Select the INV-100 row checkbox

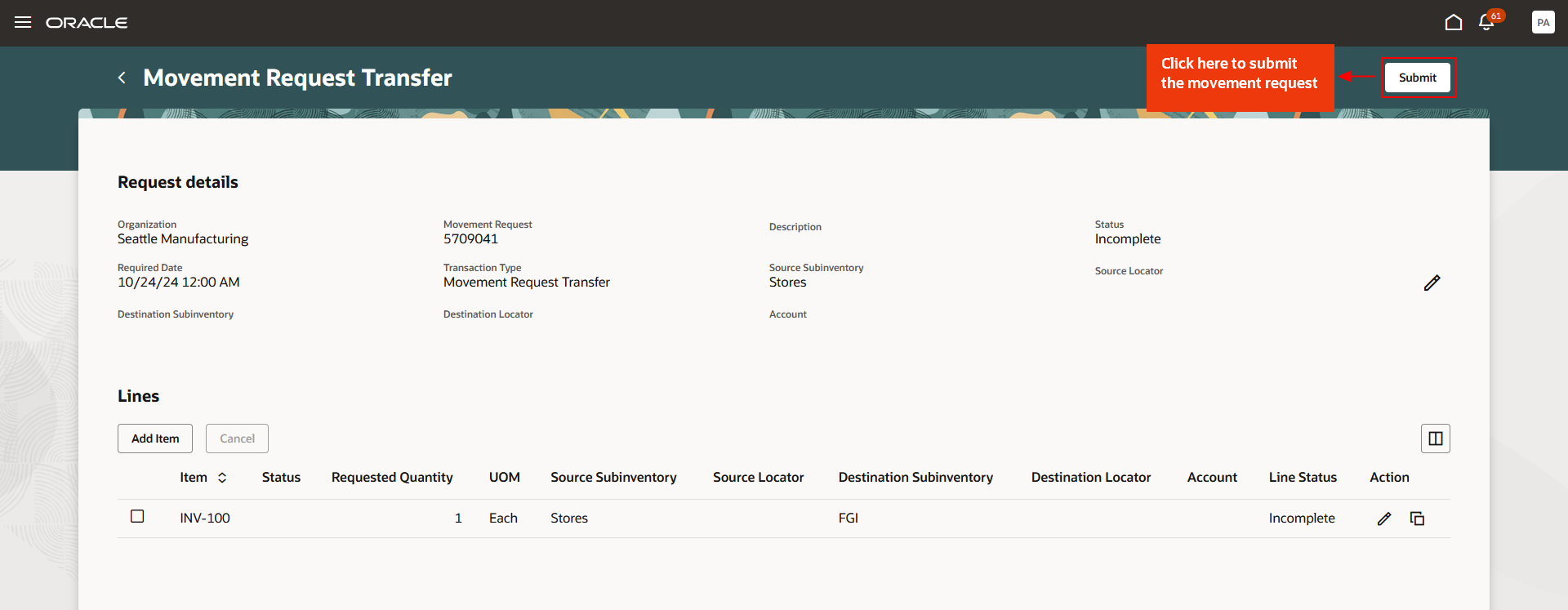point(137,516)
